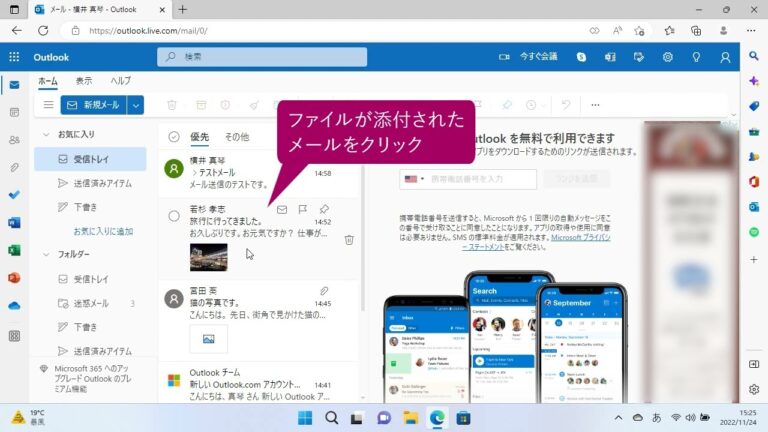768x432 pixels.
Task: Open the People contacts icon
Action: (14, 140)
